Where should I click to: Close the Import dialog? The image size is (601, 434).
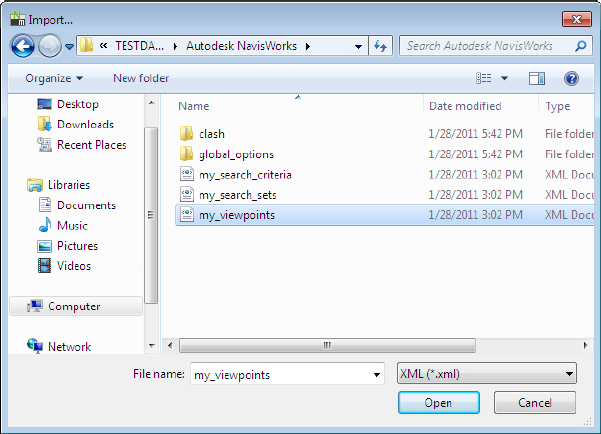576,19
